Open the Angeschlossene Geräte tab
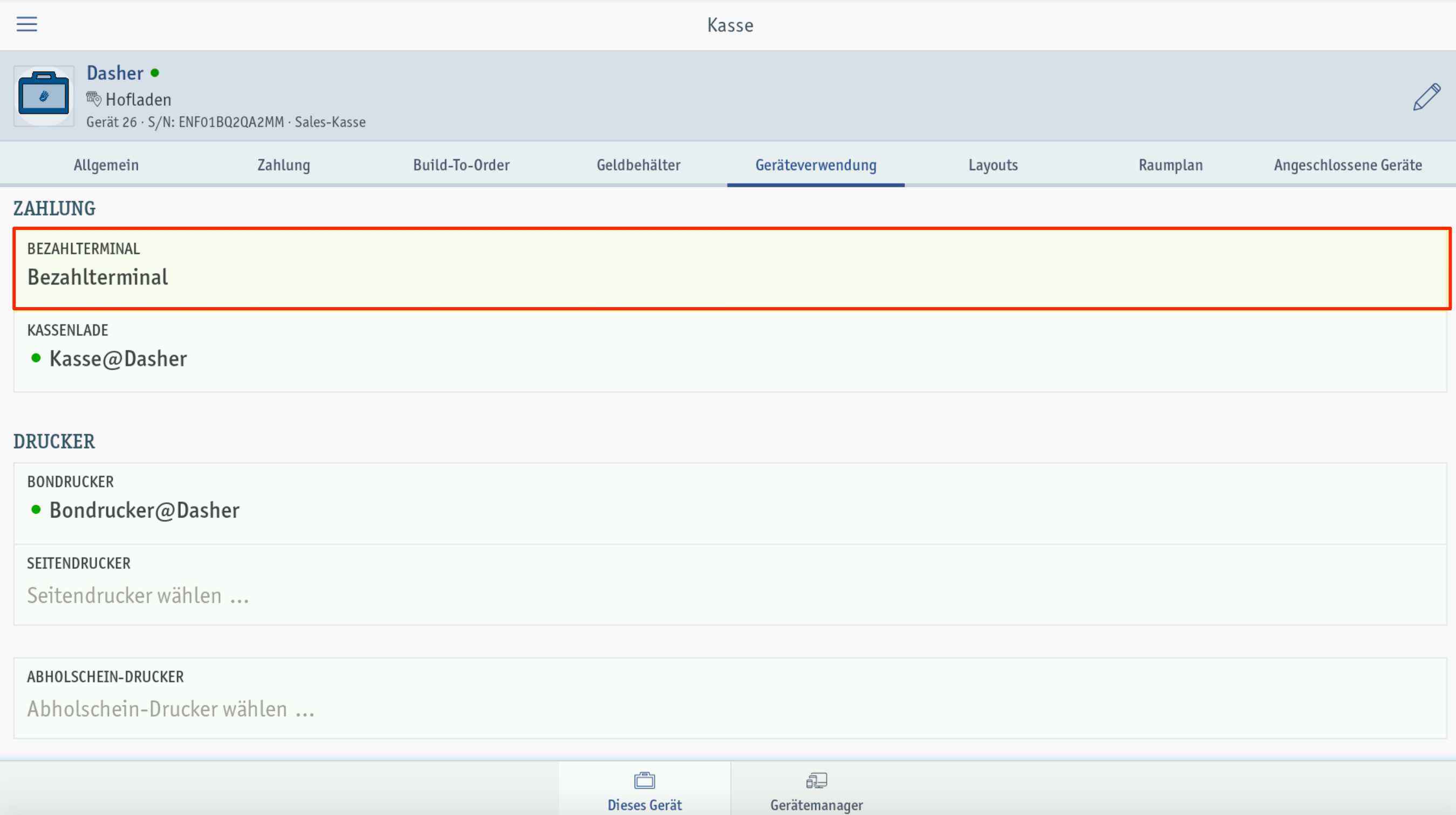 click(x=1348, y=165)
